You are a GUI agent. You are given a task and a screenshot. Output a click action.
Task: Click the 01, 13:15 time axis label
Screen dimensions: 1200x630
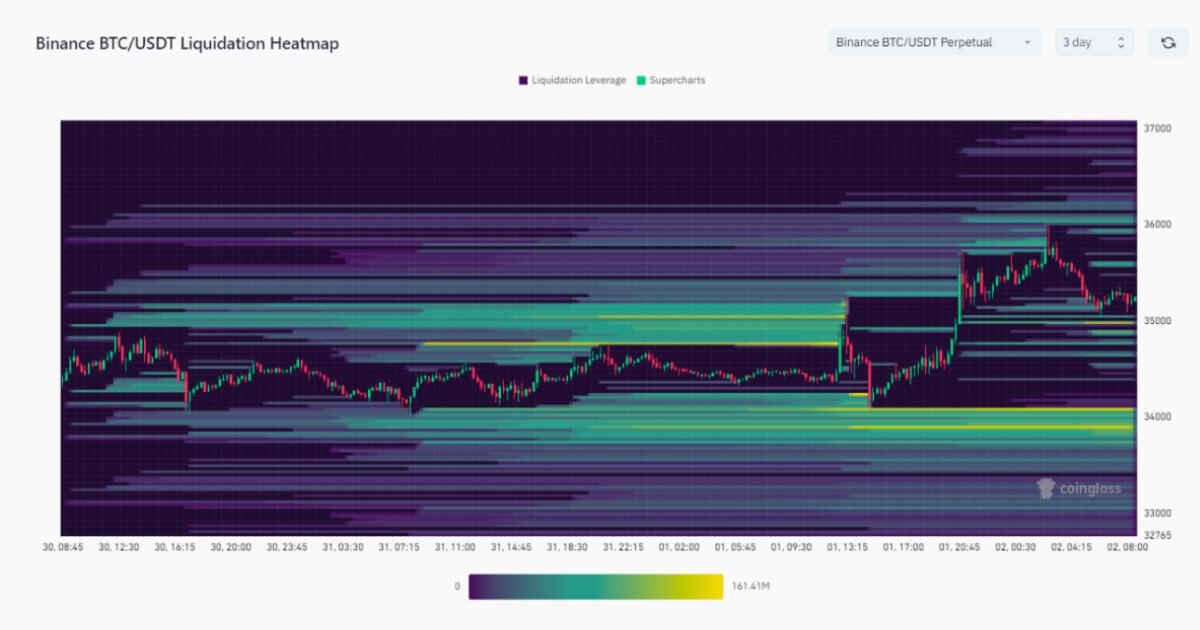point(846,548)
